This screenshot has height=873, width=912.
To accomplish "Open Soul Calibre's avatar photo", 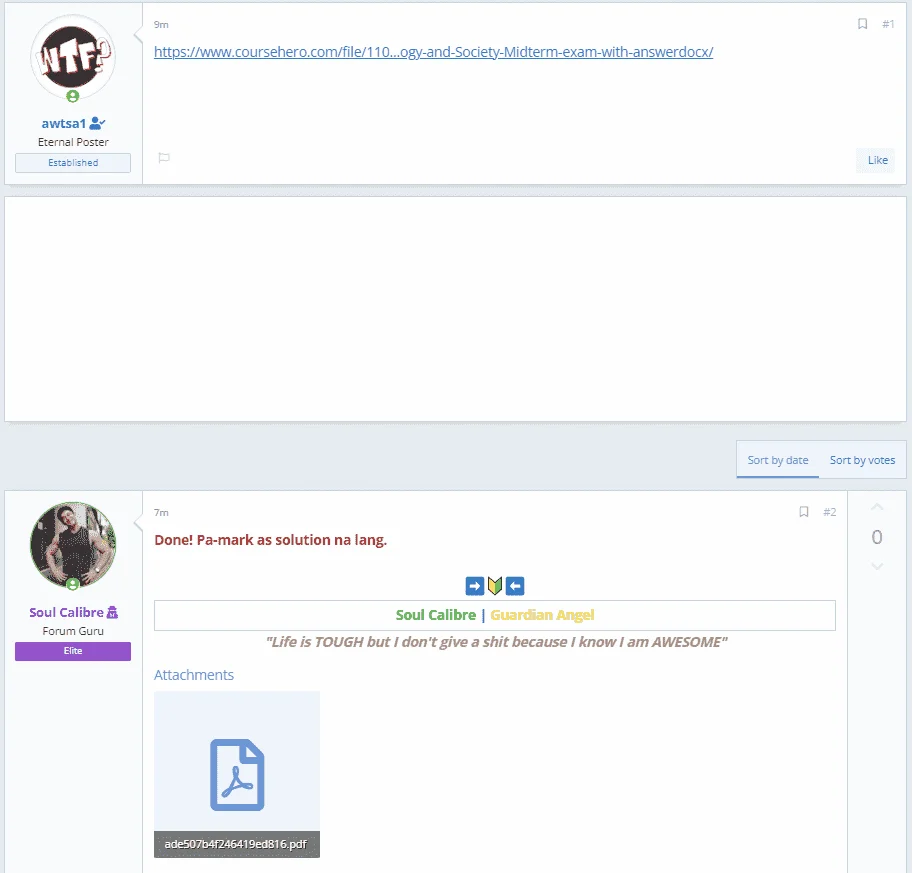I will point(73,545).
